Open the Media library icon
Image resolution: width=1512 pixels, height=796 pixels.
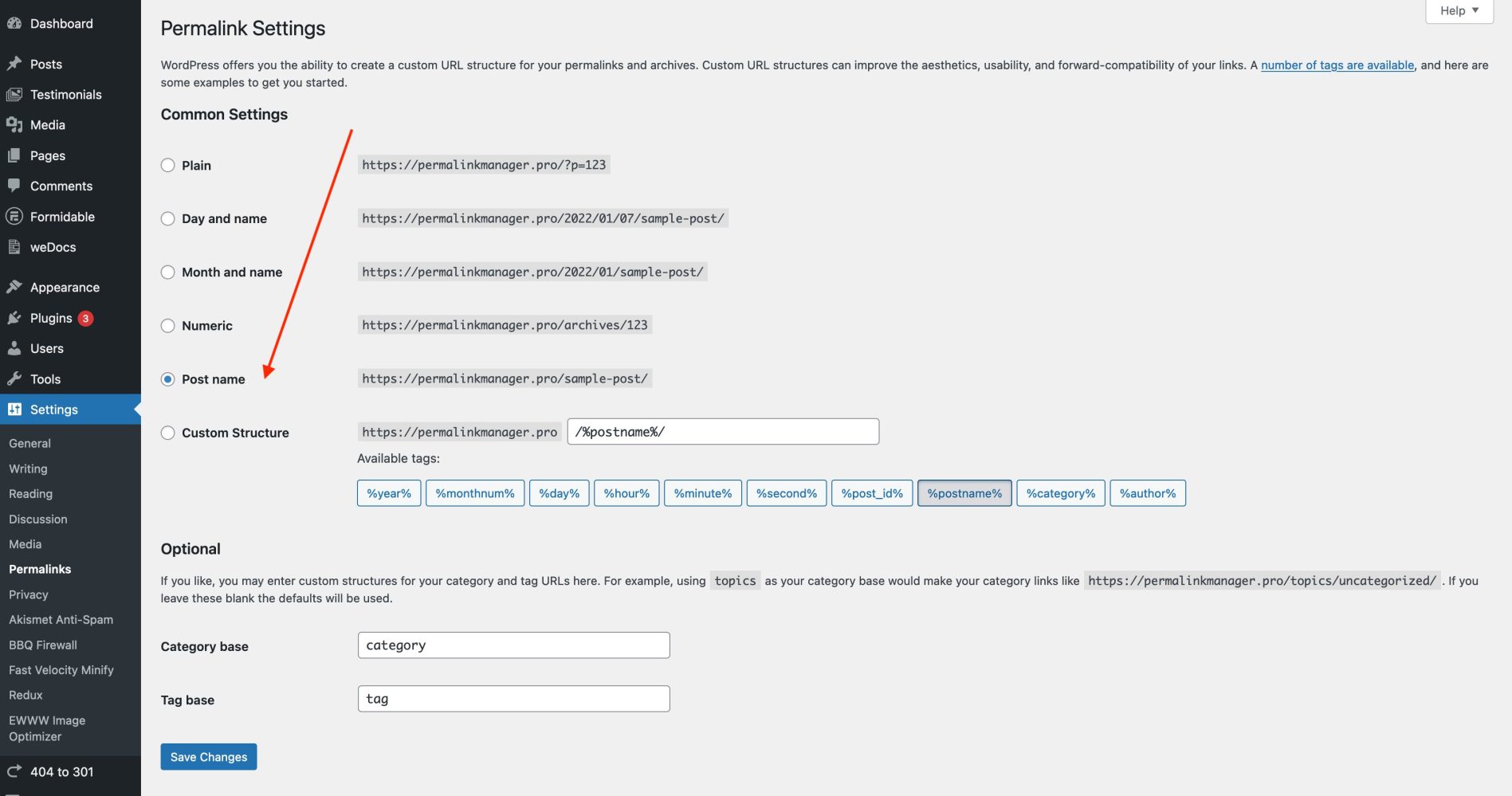(14, 124)
